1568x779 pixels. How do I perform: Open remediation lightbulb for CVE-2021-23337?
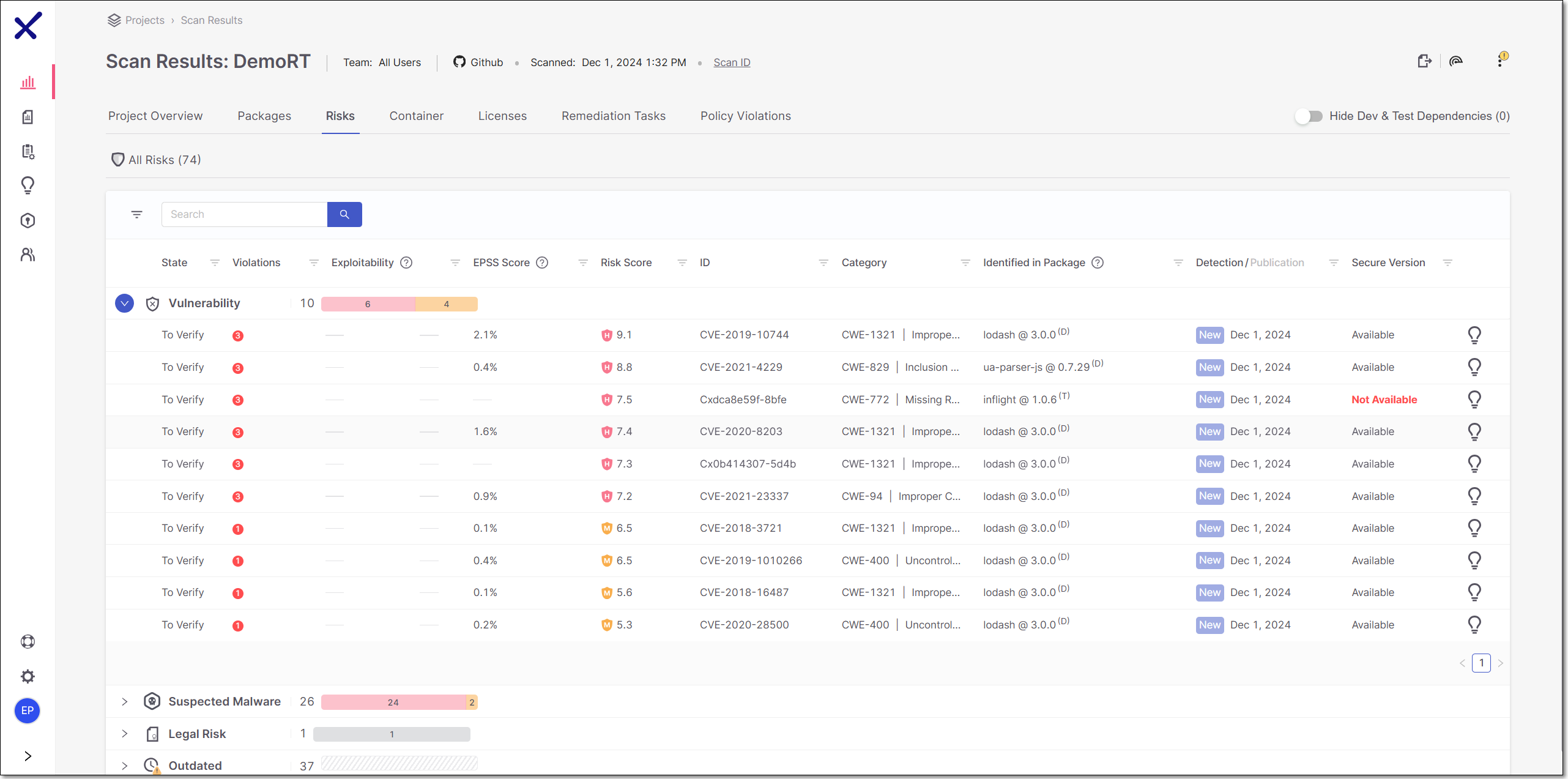1475,496
